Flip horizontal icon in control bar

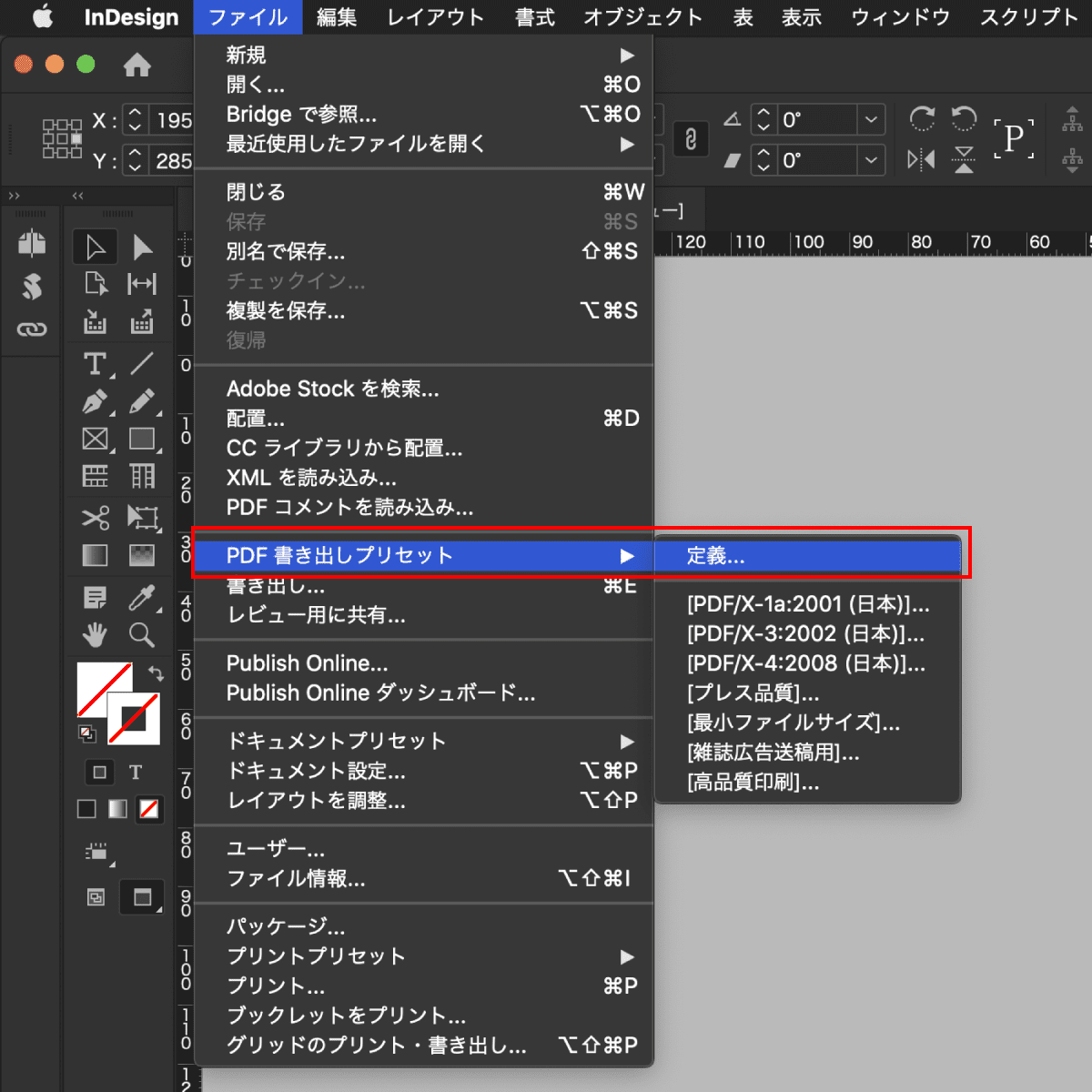pyautogui.click(x=922, y=159)
